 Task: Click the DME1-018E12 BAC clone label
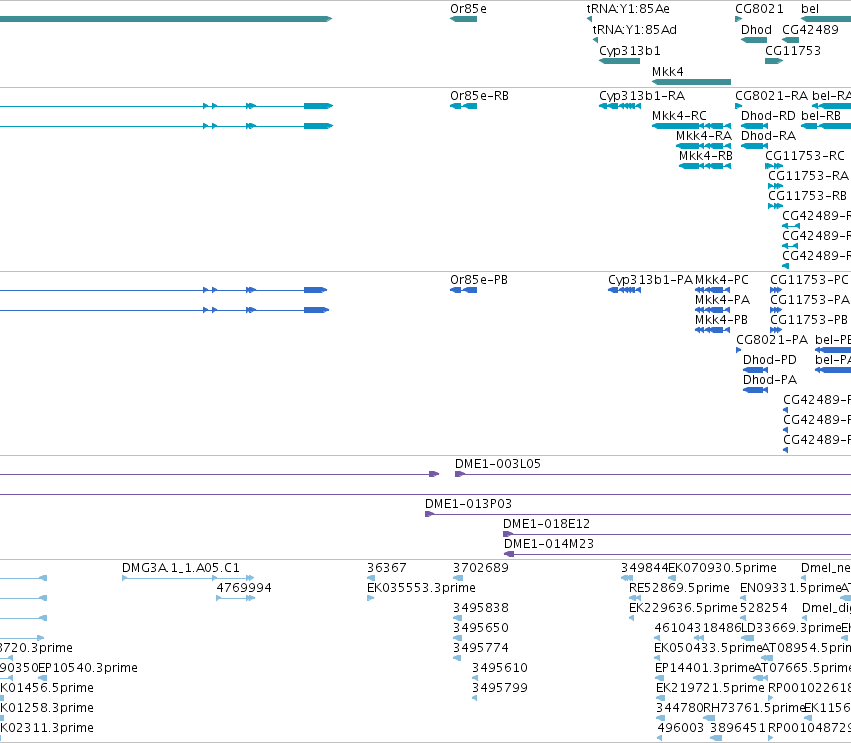pos(546,524)
